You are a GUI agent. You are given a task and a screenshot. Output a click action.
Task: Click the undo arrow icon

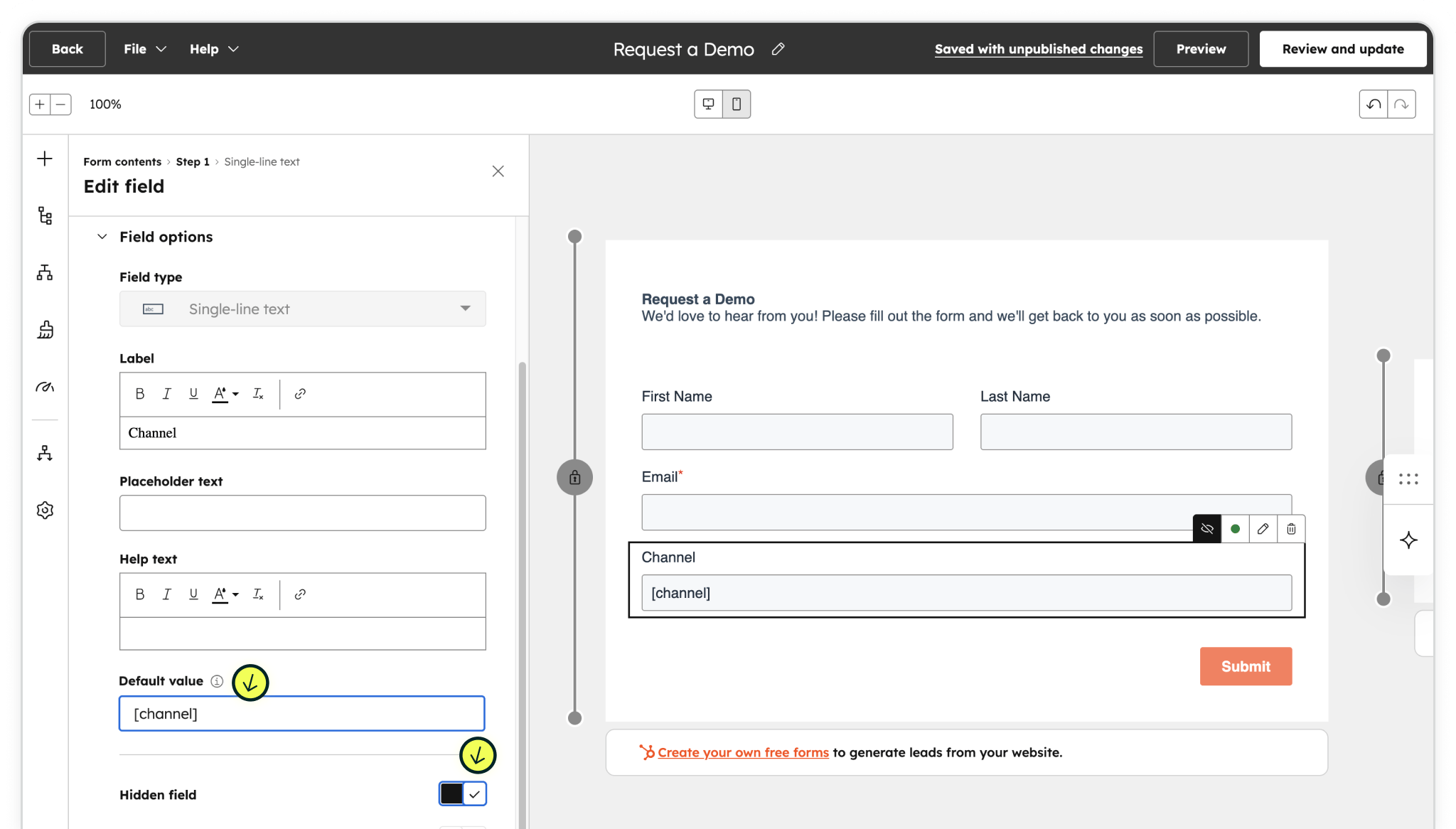(x=1374, y=105)
